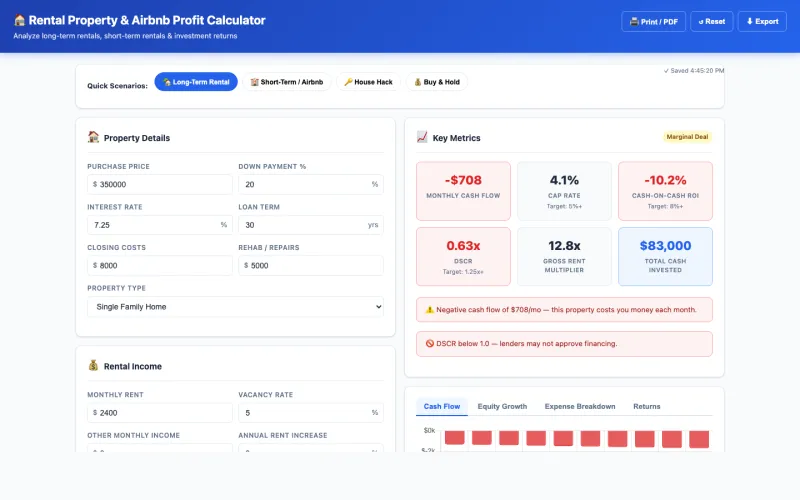This screenshot has width=800, height=500.
Task: Pick the House Hack scenario
Action: click(x=368, y=82)
